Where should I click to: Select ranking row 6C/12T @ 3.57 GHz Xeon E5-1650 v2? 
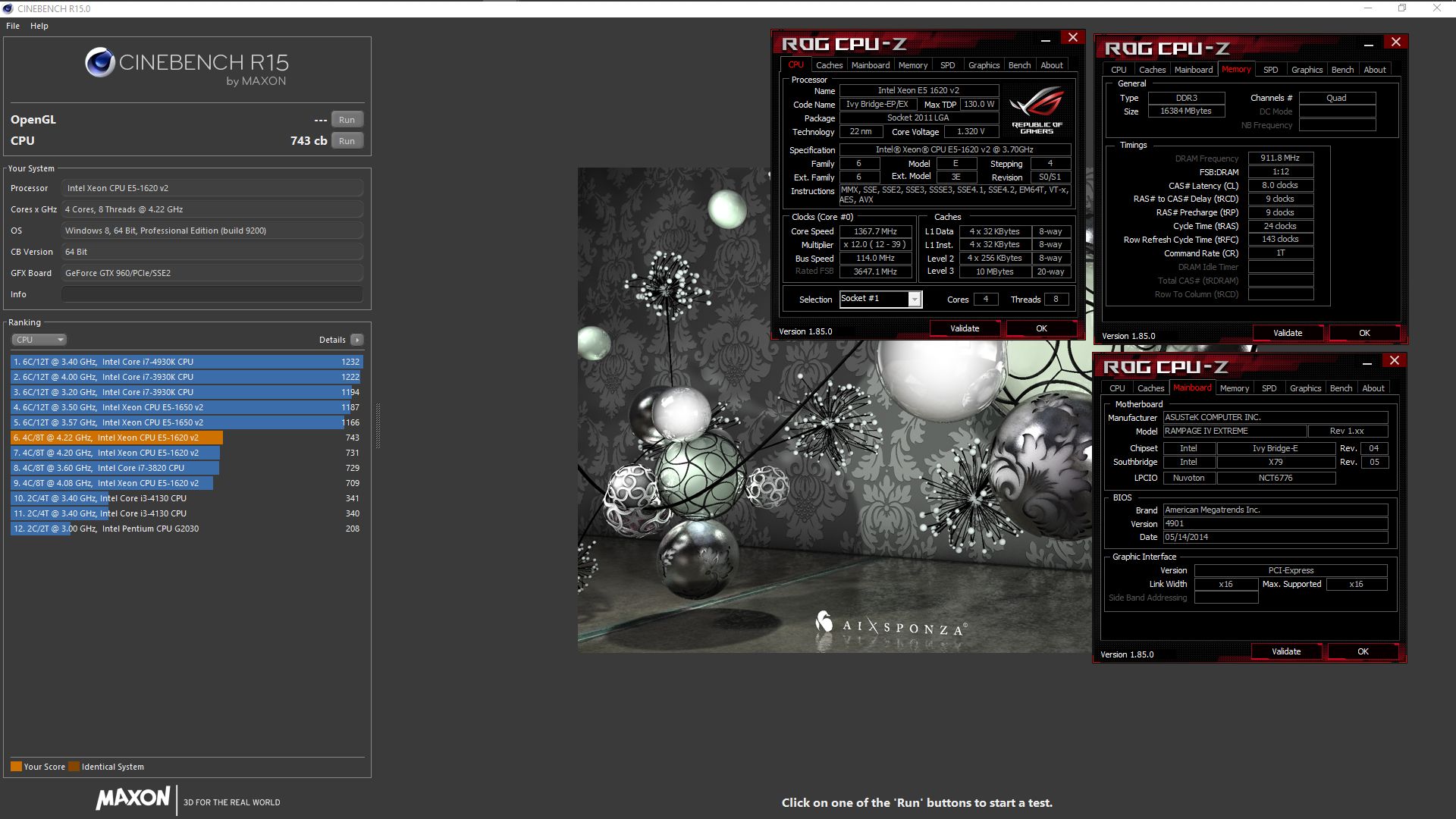(x=187, y=422)
